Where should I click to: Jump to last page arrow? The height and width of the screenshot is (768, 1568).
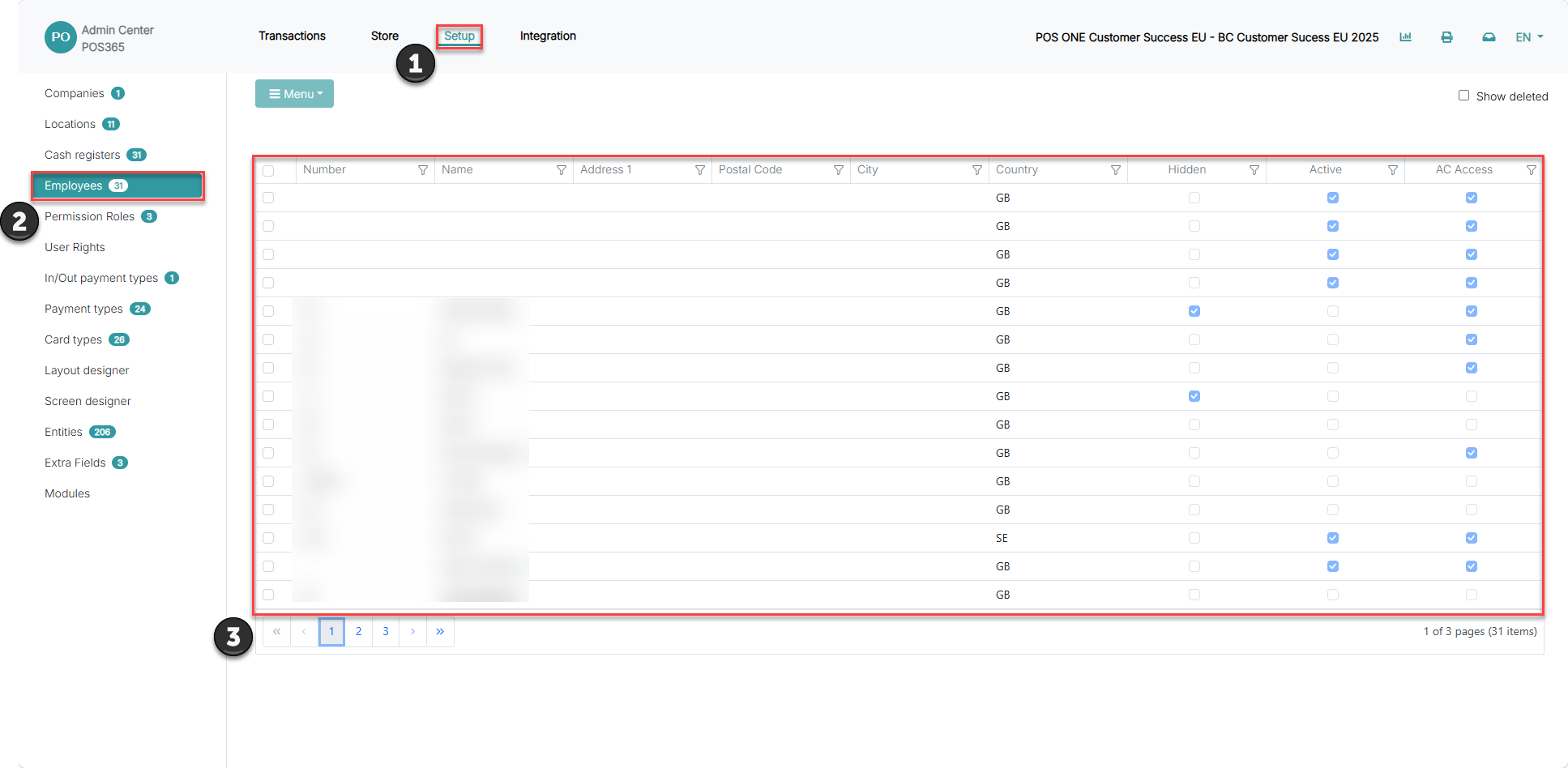click(x=440, y=632)
